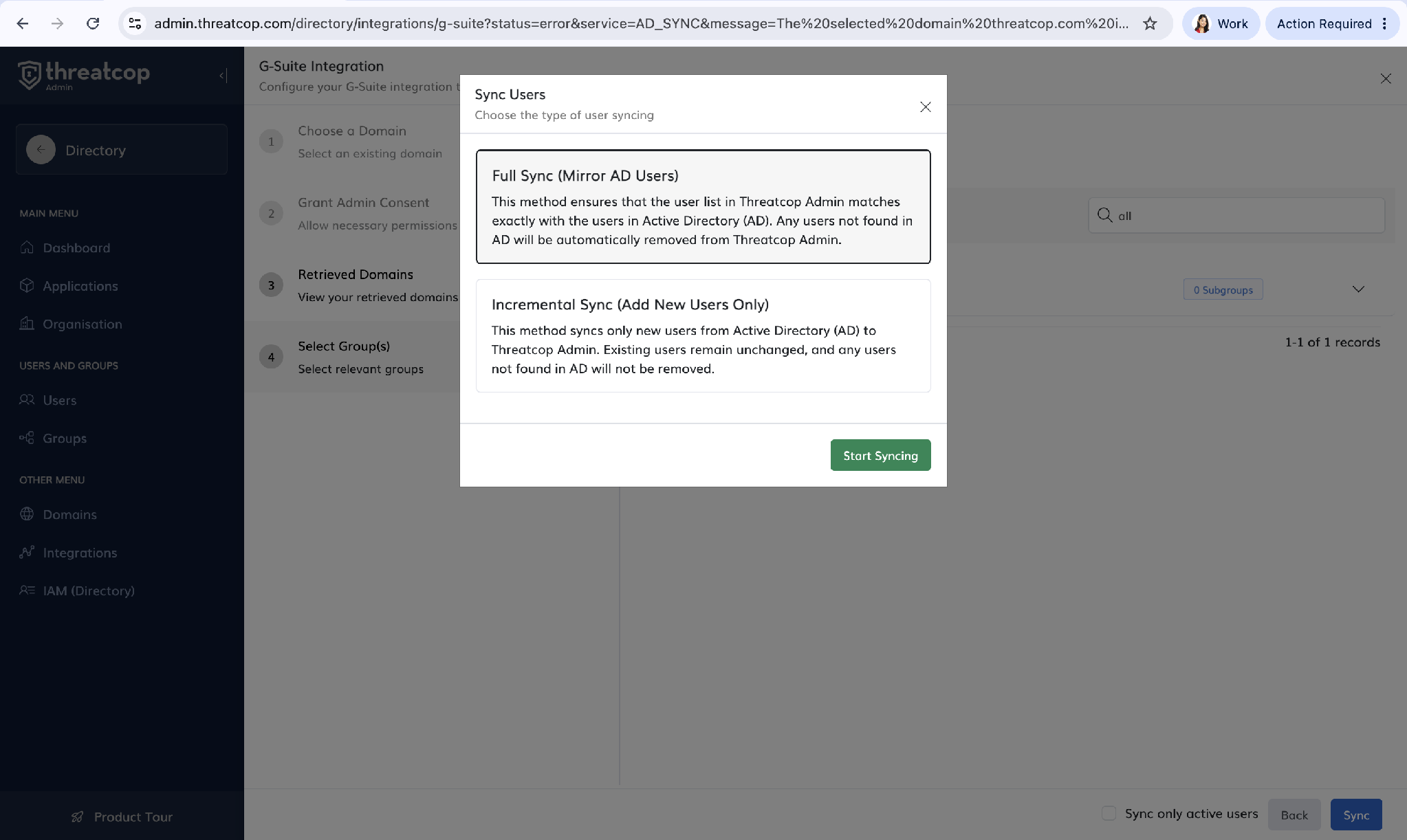Viewport: 1407px width, 840px height.
Task: Click the G-Suite Integration heading
Action: pos(321,66)
